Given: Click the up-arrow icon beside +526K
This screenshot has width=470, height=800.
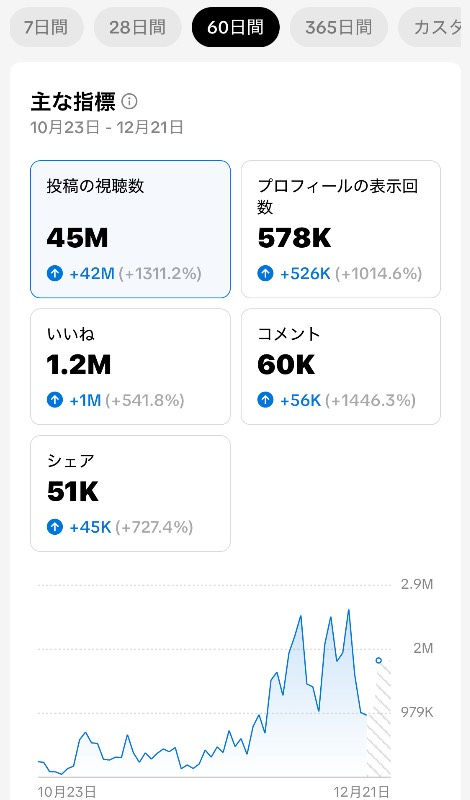Looking at the screenshot, I should (265, 273).
